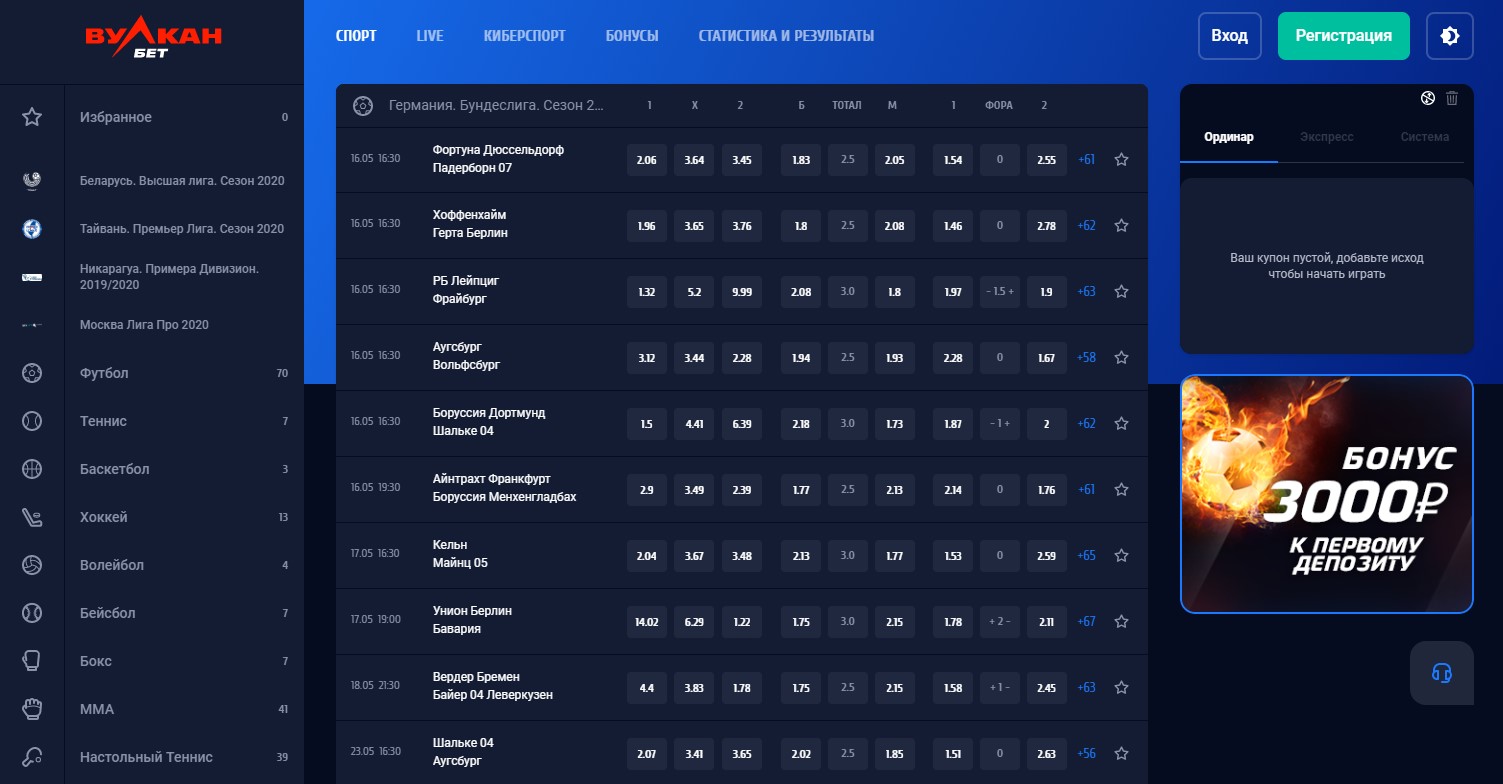
Task: Switch to the Экспресс coupon tab
Action: 1326,137
